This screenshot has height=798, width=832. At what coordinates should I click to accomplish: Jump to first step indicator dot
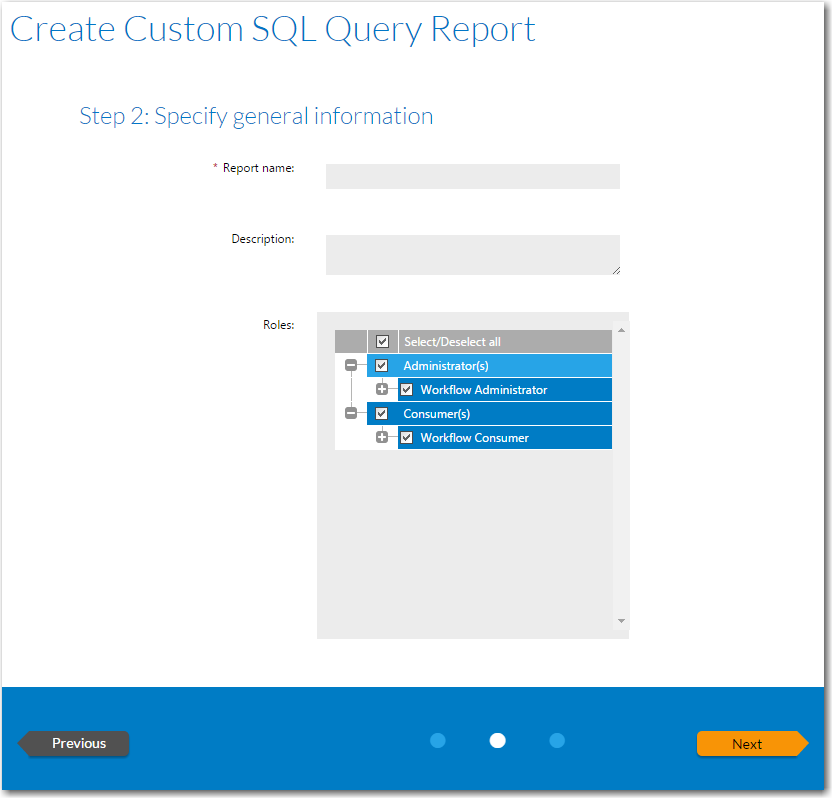437,741
